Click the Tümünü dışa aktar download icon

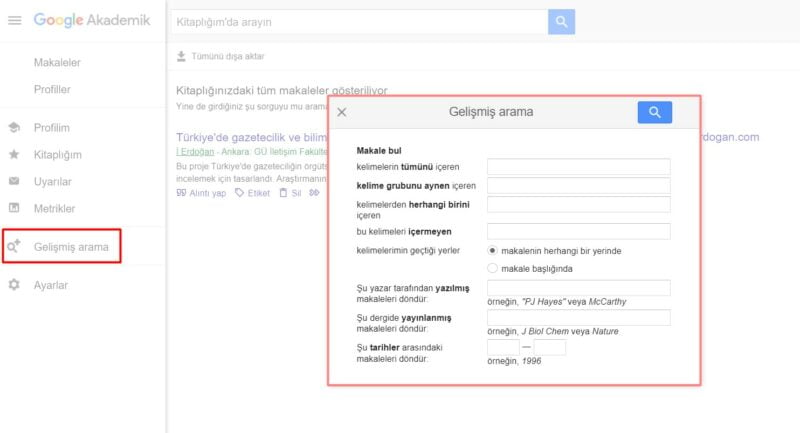point(180,57)
